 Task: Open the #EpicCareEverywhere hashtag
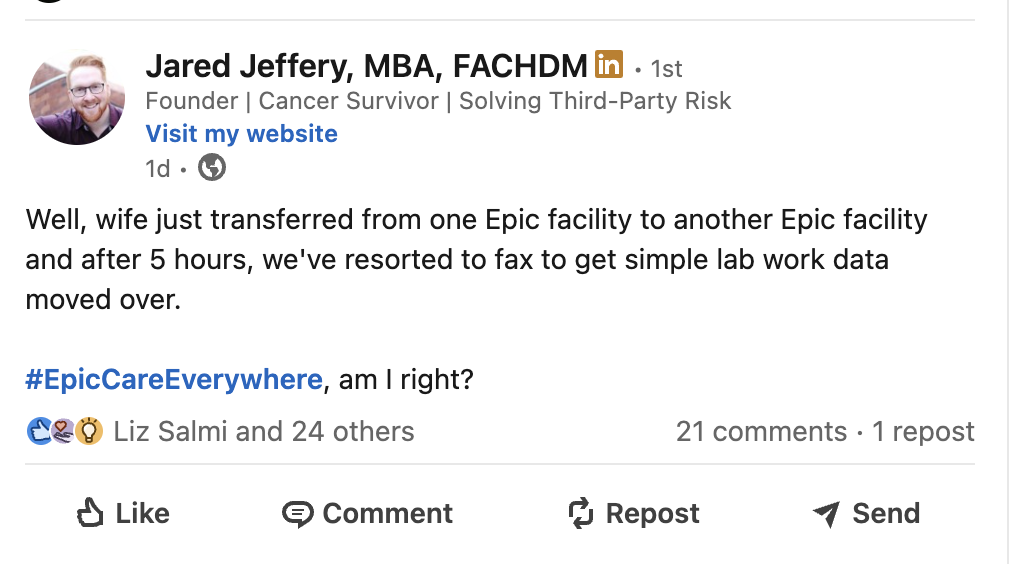coord(174,380)
